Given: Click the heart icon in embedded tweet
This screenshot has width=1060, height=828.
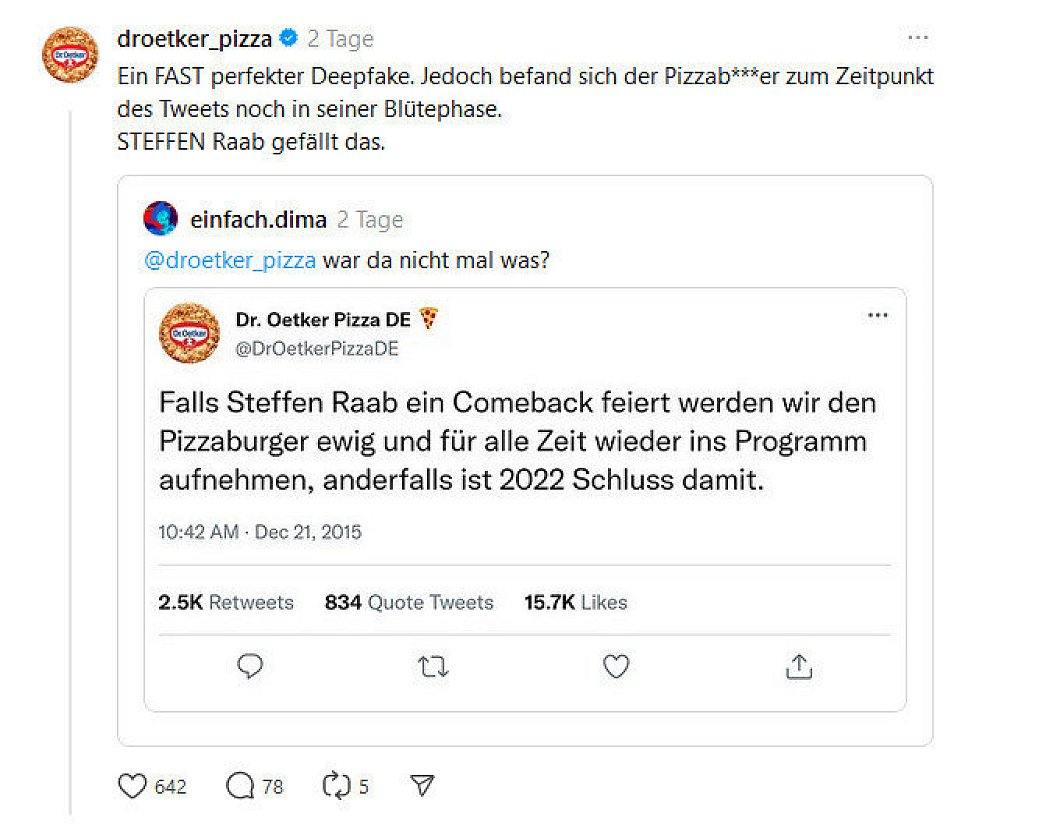Looking at the screenshot, I should [616, 666].
